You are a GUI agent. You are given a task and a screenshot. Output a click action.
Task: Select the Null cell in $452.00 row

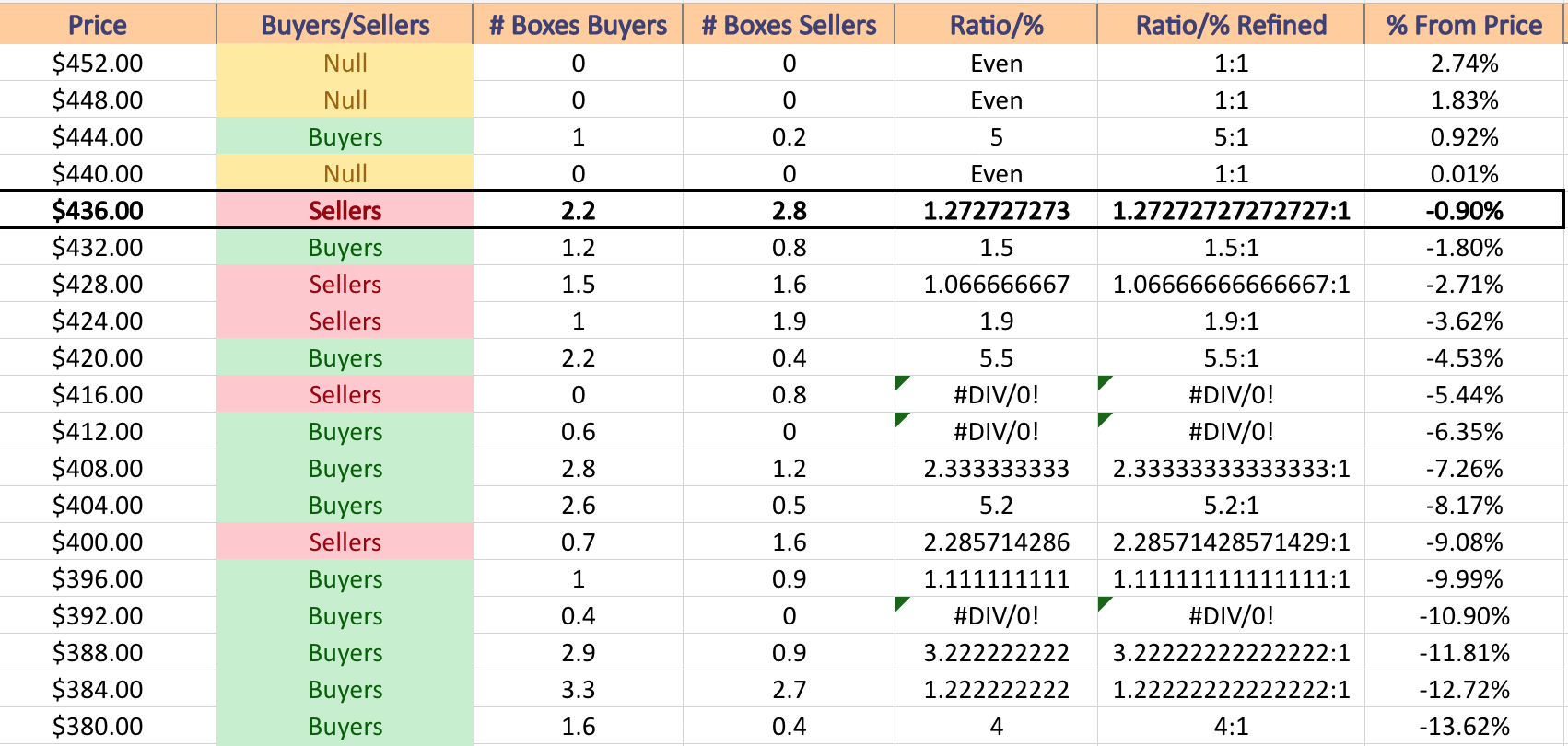pos(345,64)
